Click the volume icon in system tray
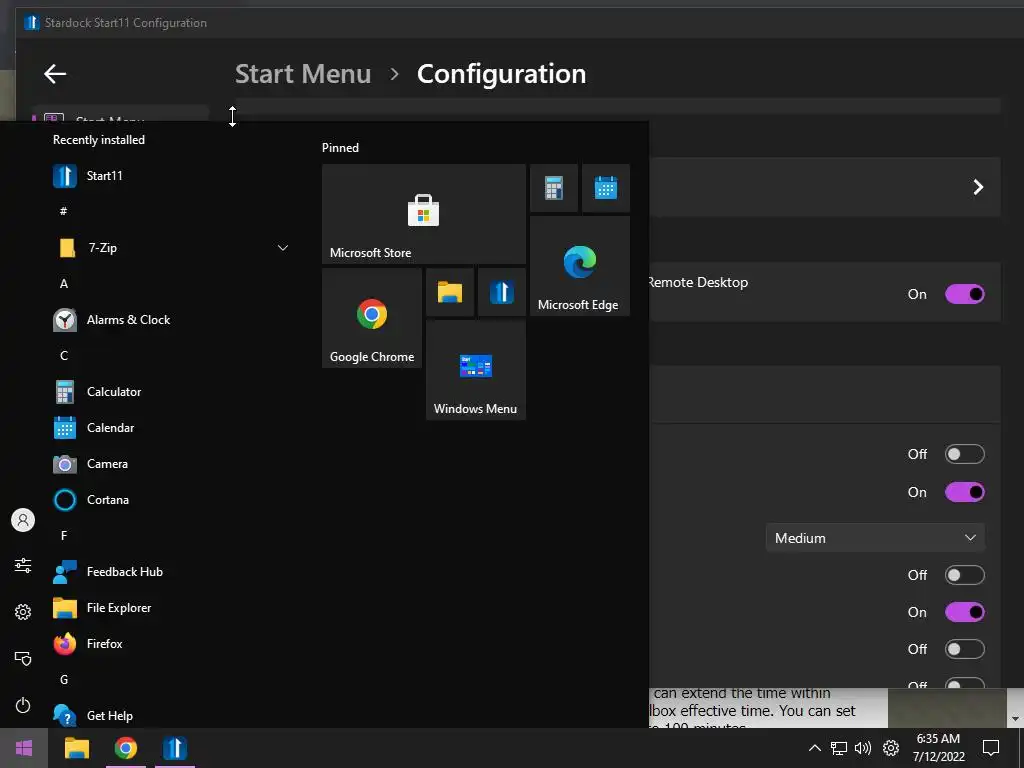 point(863,748)
